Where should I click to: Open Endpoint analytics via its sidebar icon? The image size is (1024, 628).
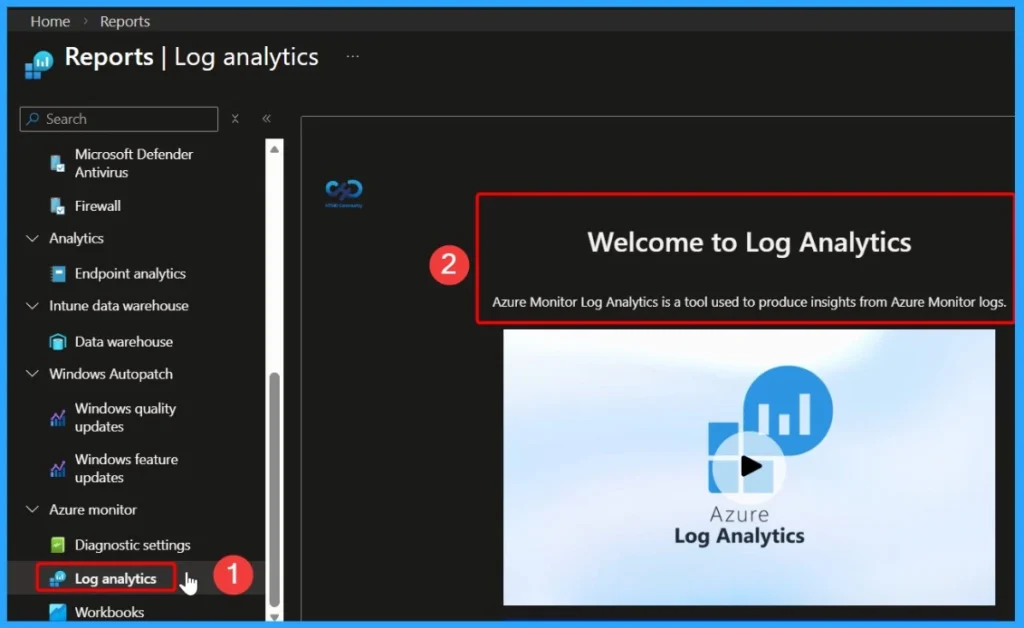57,273
